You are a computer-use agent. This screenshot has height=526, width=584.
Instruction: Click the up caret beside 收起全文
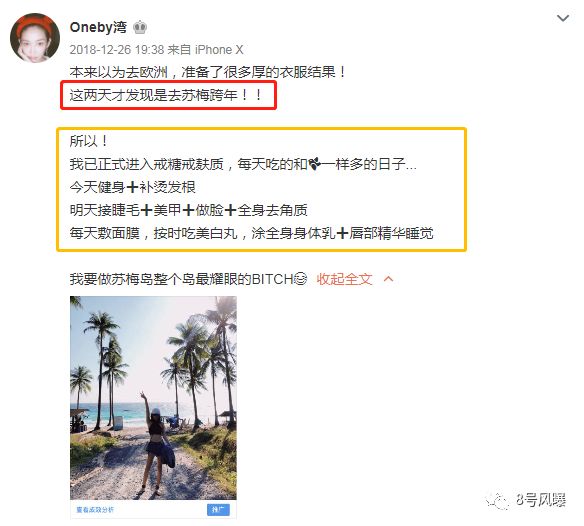click(x=388, y=279)
